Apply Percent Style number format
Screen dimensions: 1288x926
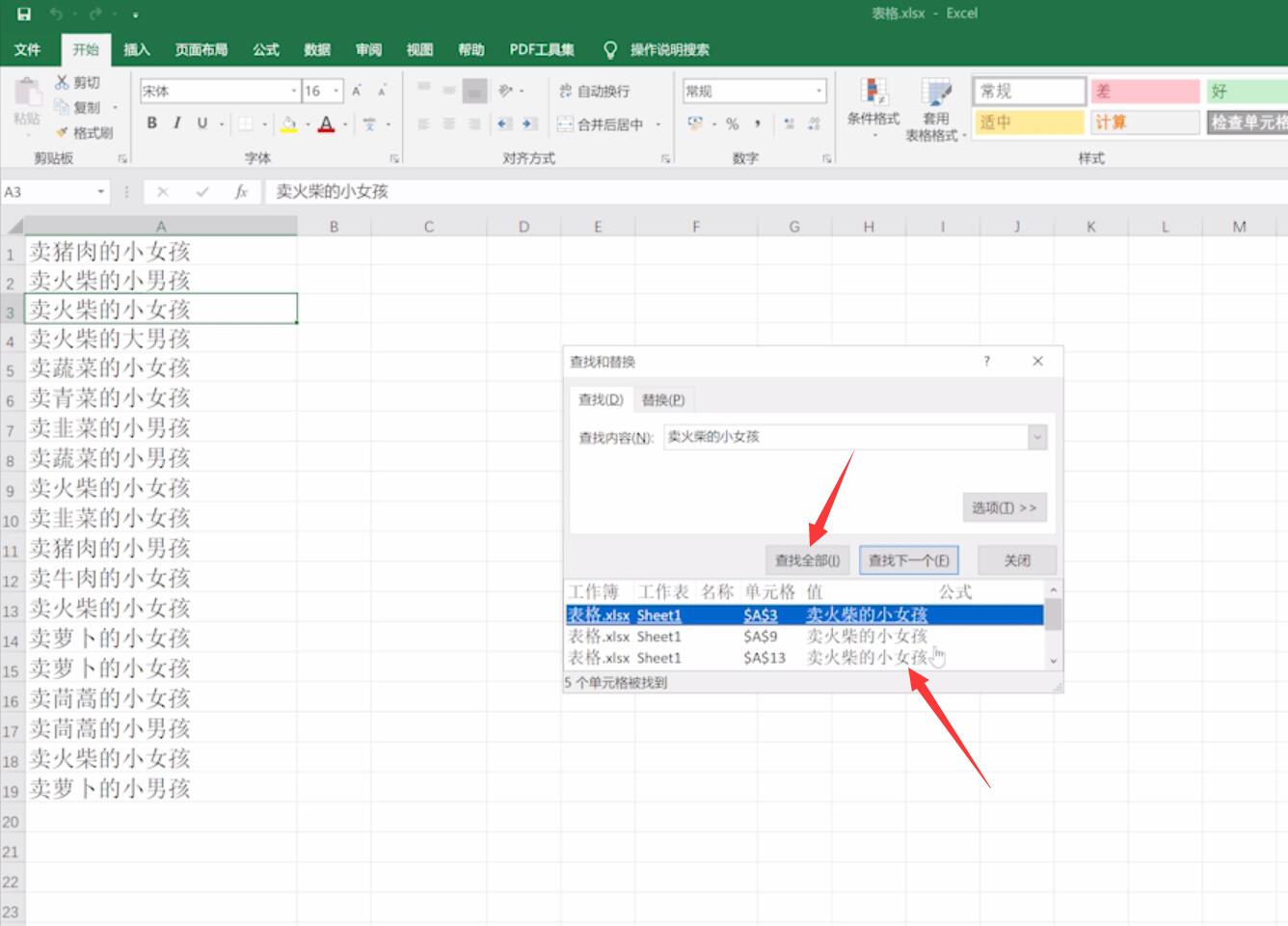[732, 124]
